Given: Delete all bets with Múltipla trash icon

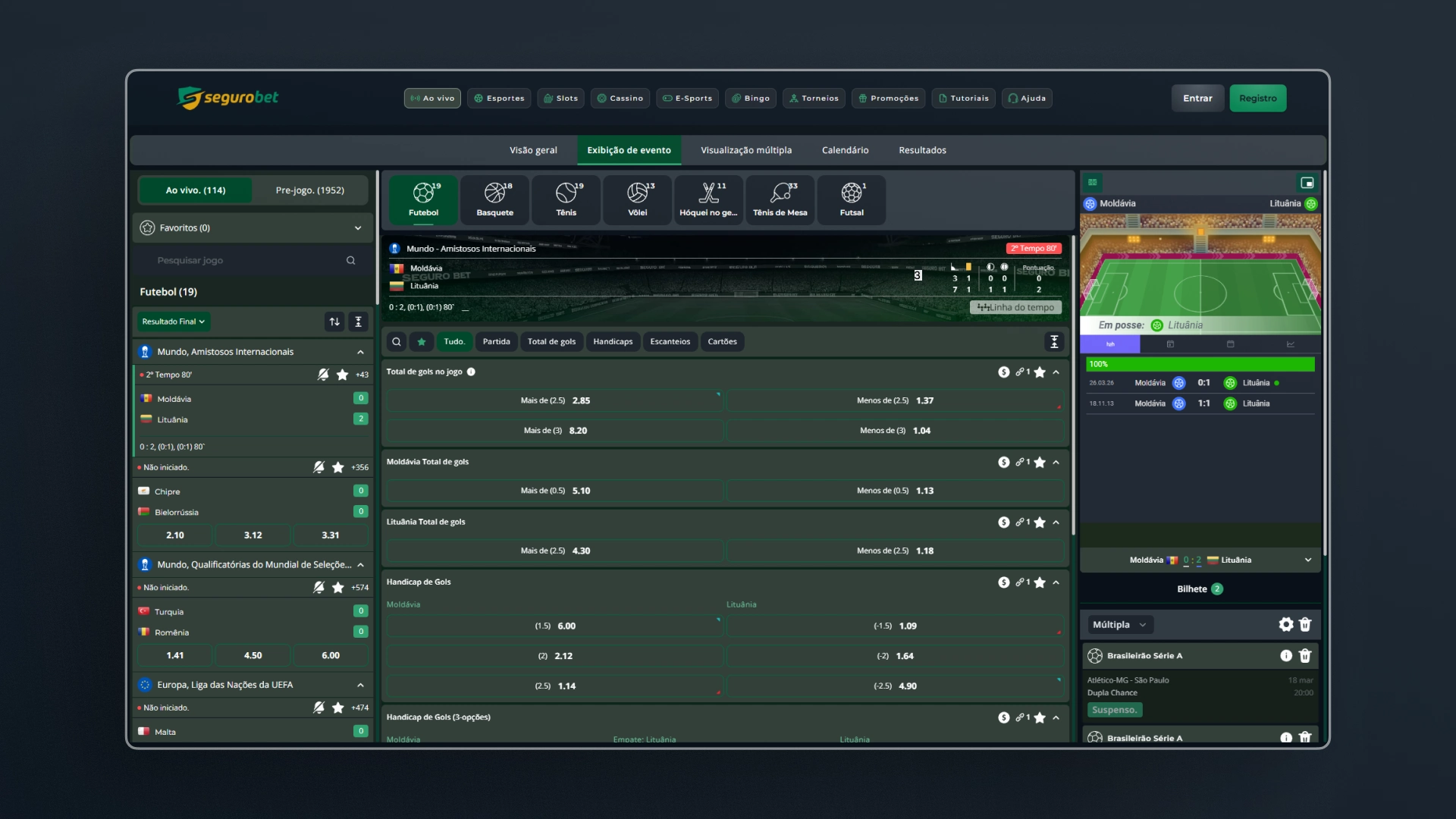Looking at the screenshot, I should [1305, 625].
